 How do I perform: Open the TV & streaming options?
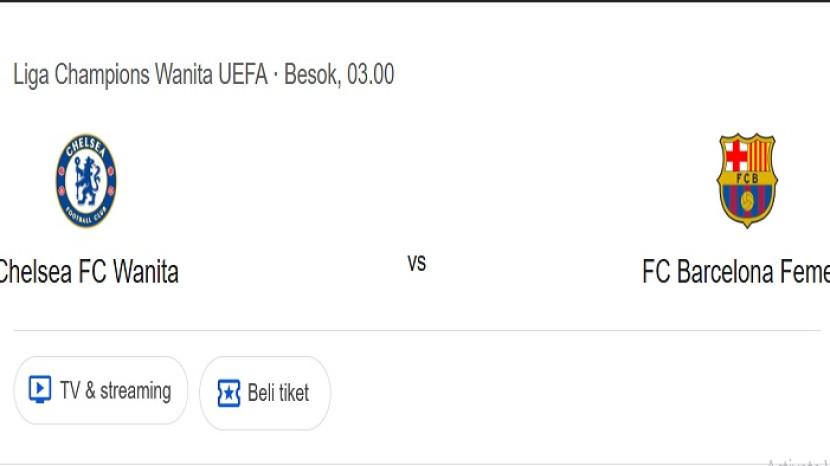100,390
